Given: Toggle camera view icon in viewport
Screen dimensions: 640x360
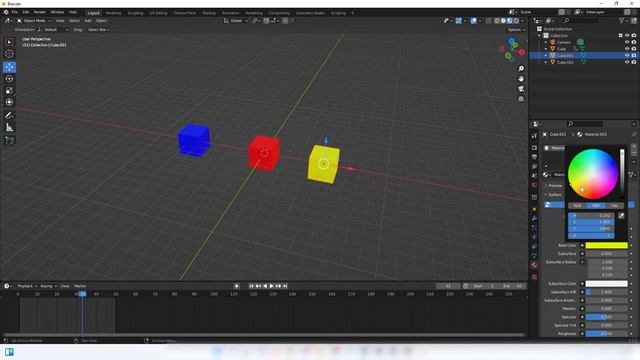Looking at the screenshot, I should point(521,89).
